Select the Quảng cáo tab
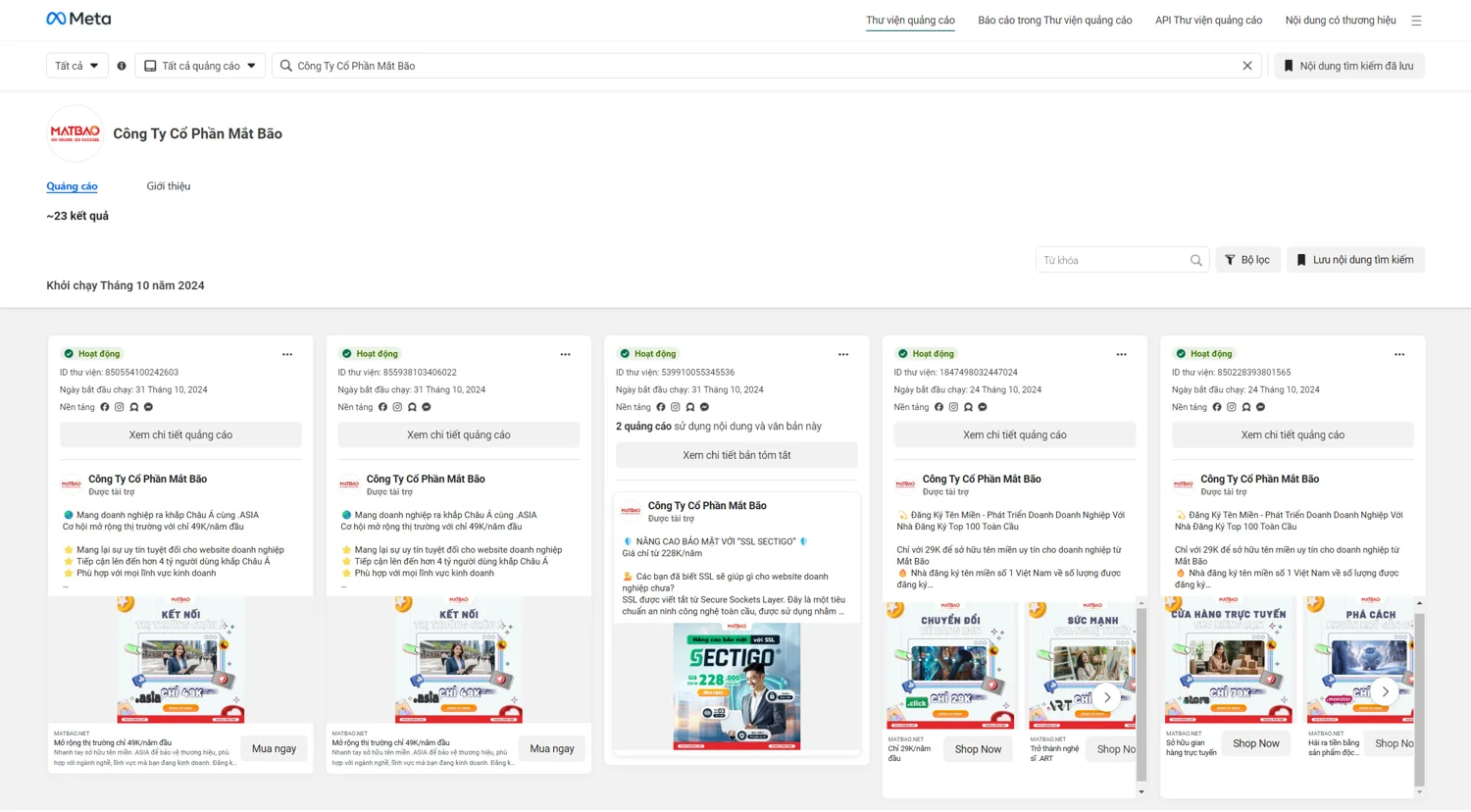Viewport: 1471px width, 812px height. (72, 186)
